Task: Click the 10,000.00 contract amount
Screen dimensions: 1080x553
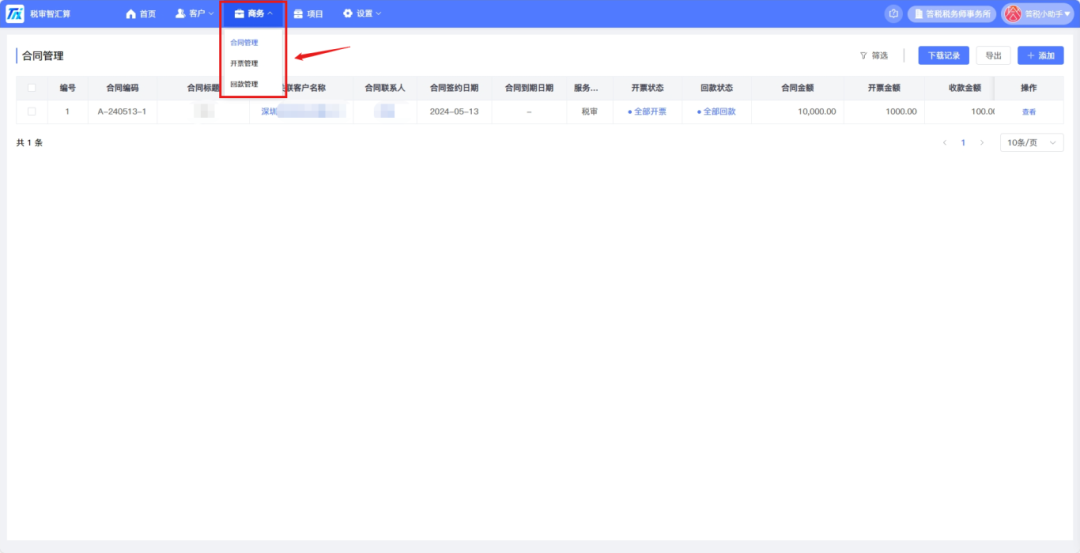Action: [x=817, y=112]
